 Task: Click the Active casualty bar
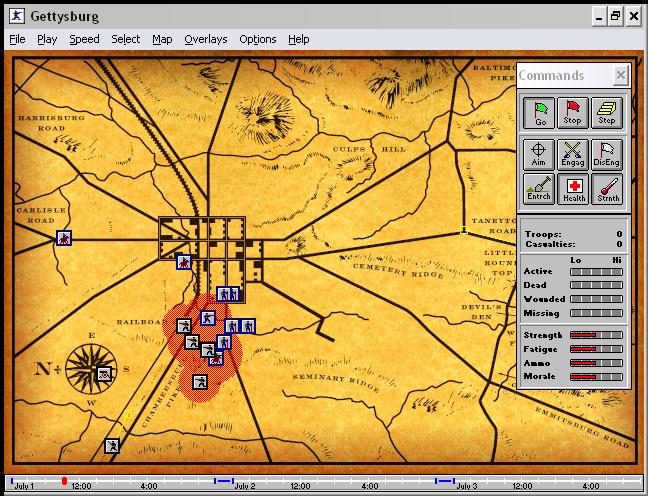coord(596,272)
